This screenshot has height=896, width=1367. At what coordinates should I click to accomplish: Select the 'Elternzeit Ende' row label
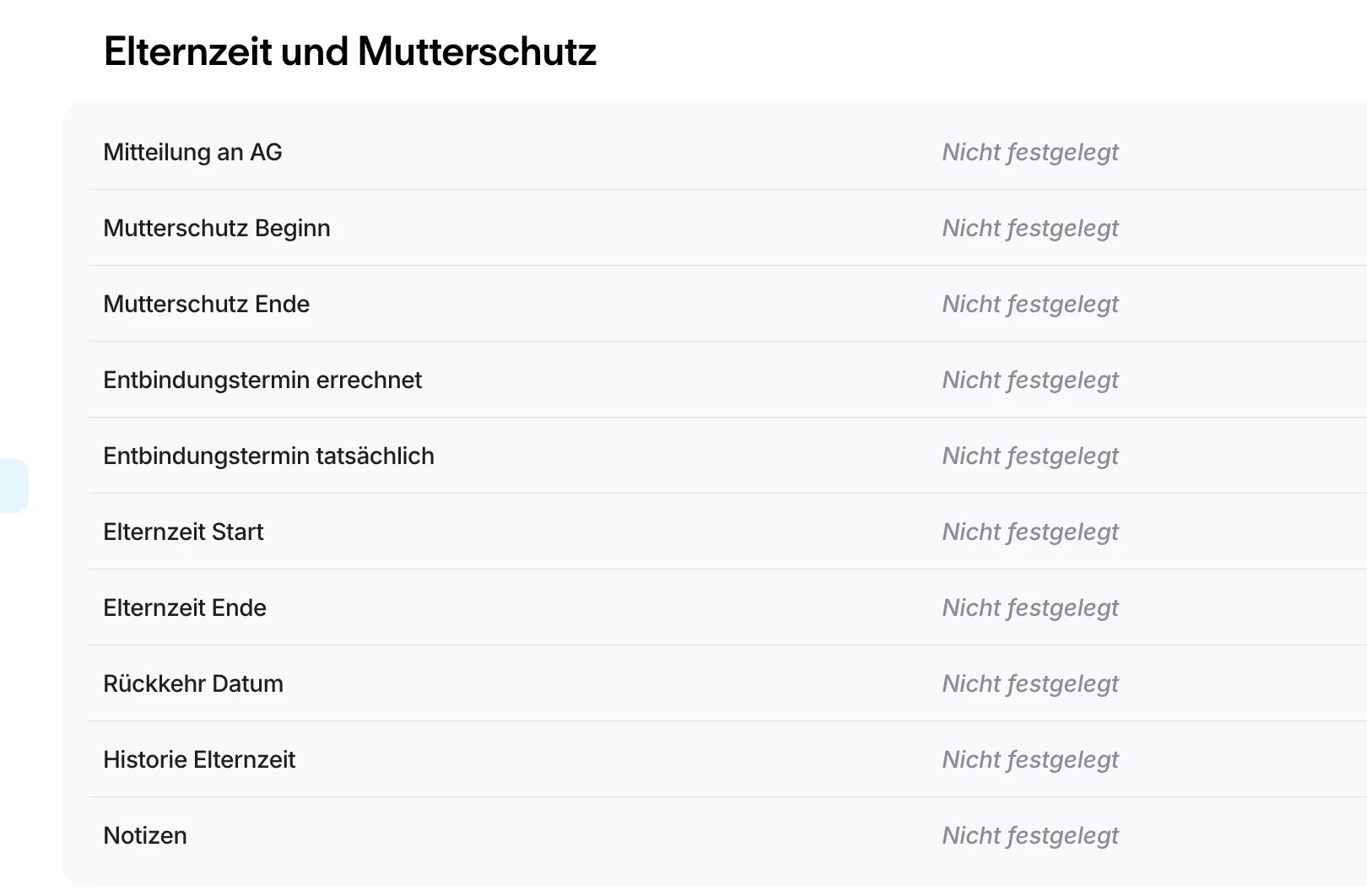[184, 608]
